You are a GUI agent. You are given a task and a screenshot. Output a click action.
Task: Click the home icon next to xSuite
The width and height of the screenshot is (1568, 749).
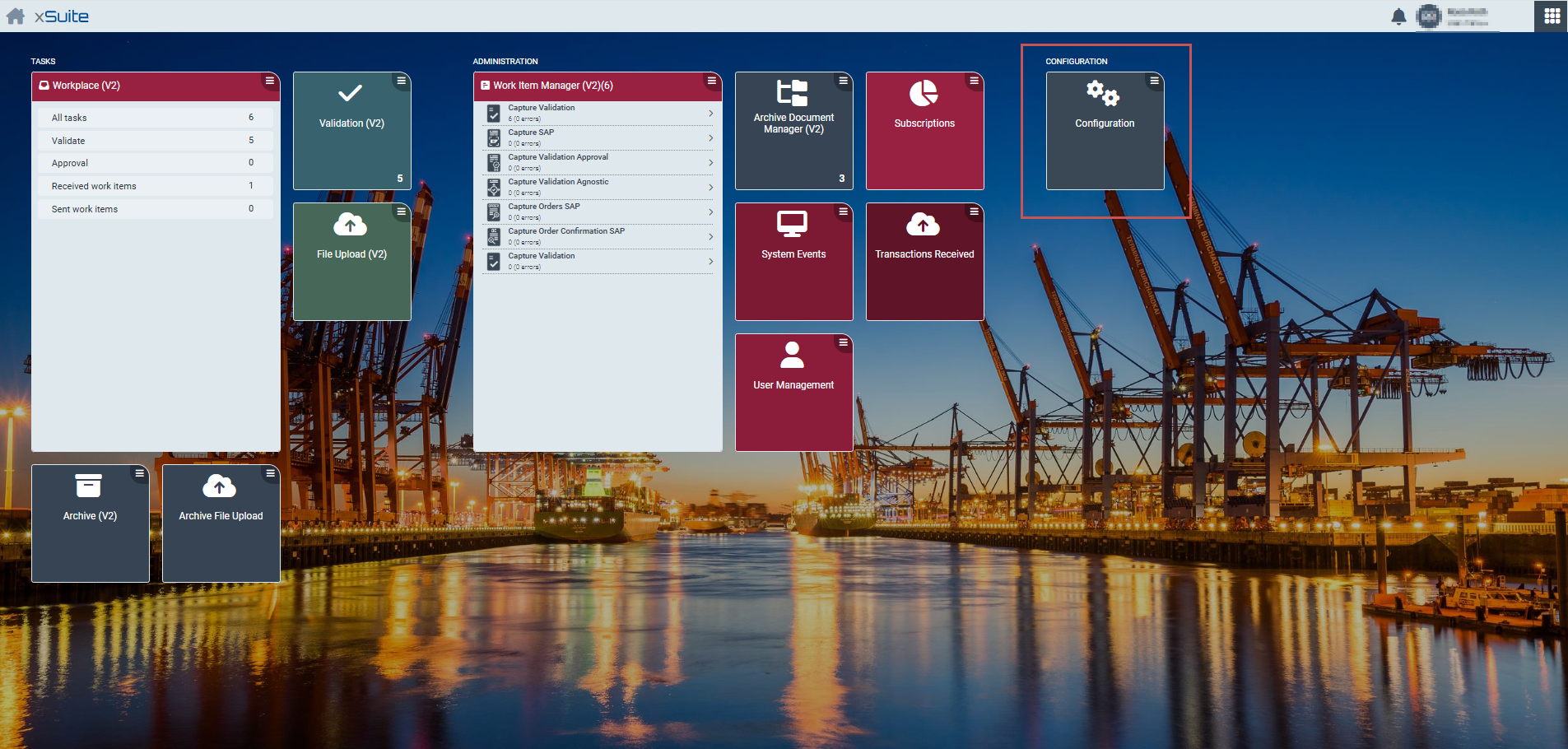[x=16, y=16]
